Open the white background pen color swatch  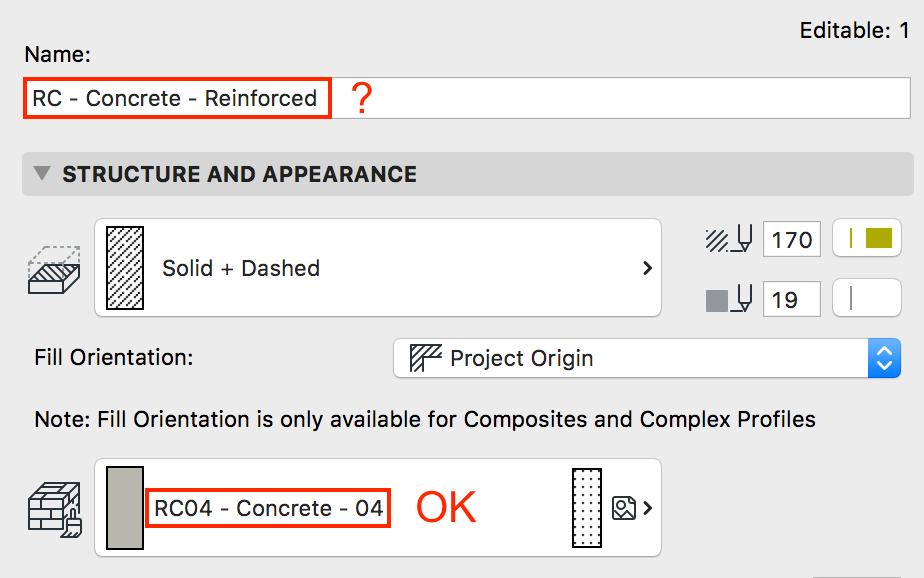867,299
